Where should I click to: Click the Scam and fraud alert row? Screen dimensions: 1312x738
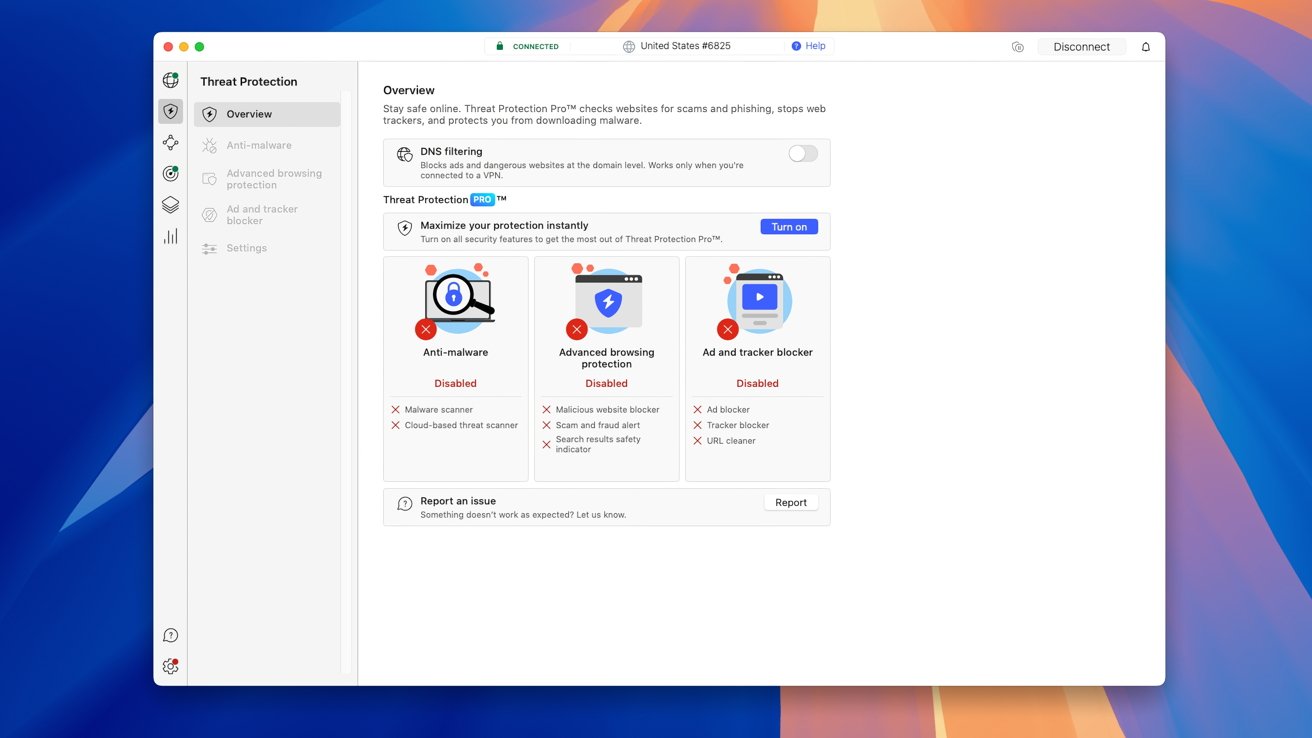click(591, 426)
